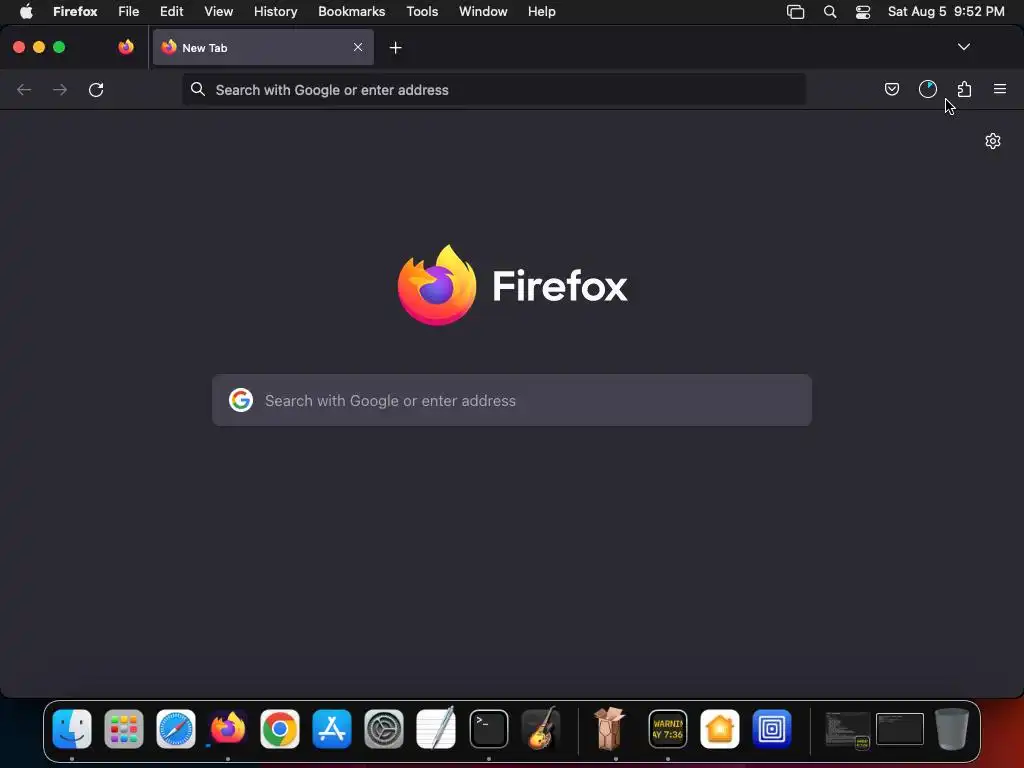This screenshot has height=768, width=1024.
Task: Open the Edit menu
Action: click(172, 11)
